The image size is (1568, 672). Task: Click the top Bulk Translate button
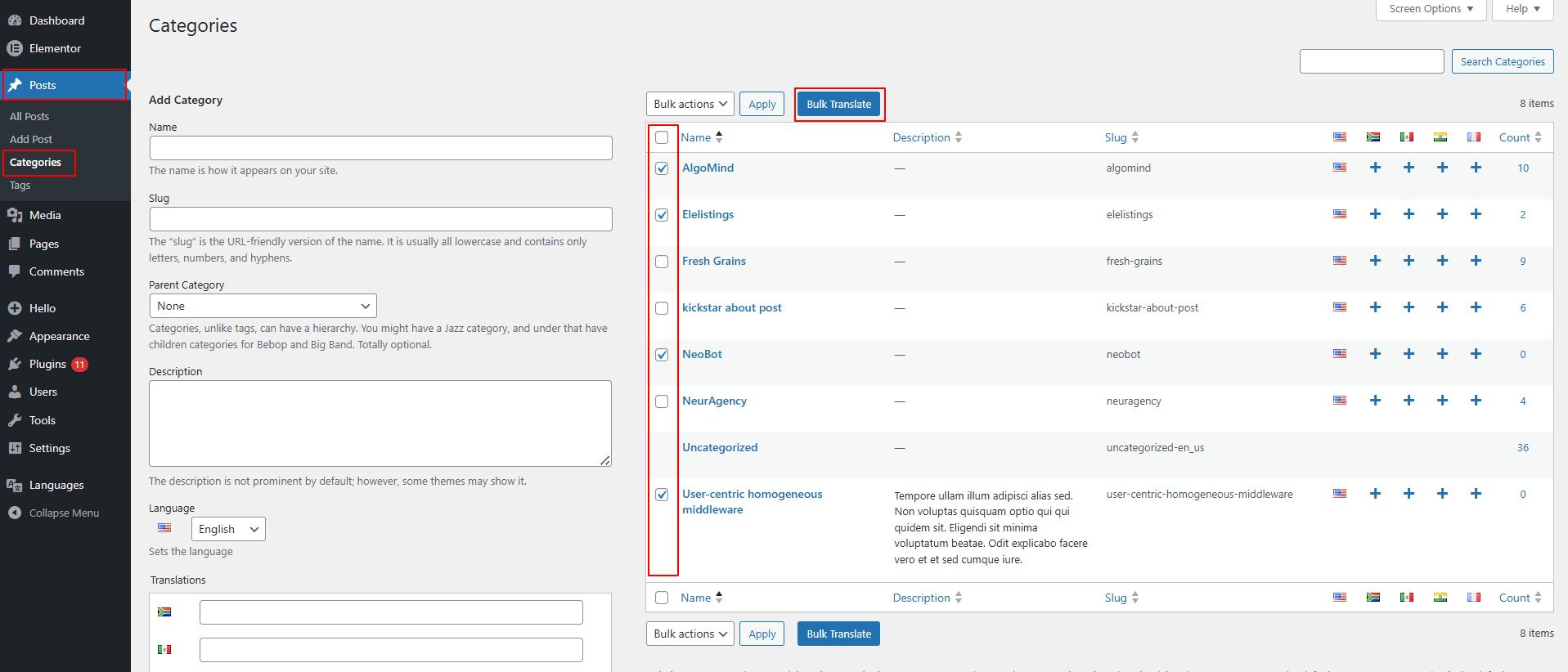point(838,104)
